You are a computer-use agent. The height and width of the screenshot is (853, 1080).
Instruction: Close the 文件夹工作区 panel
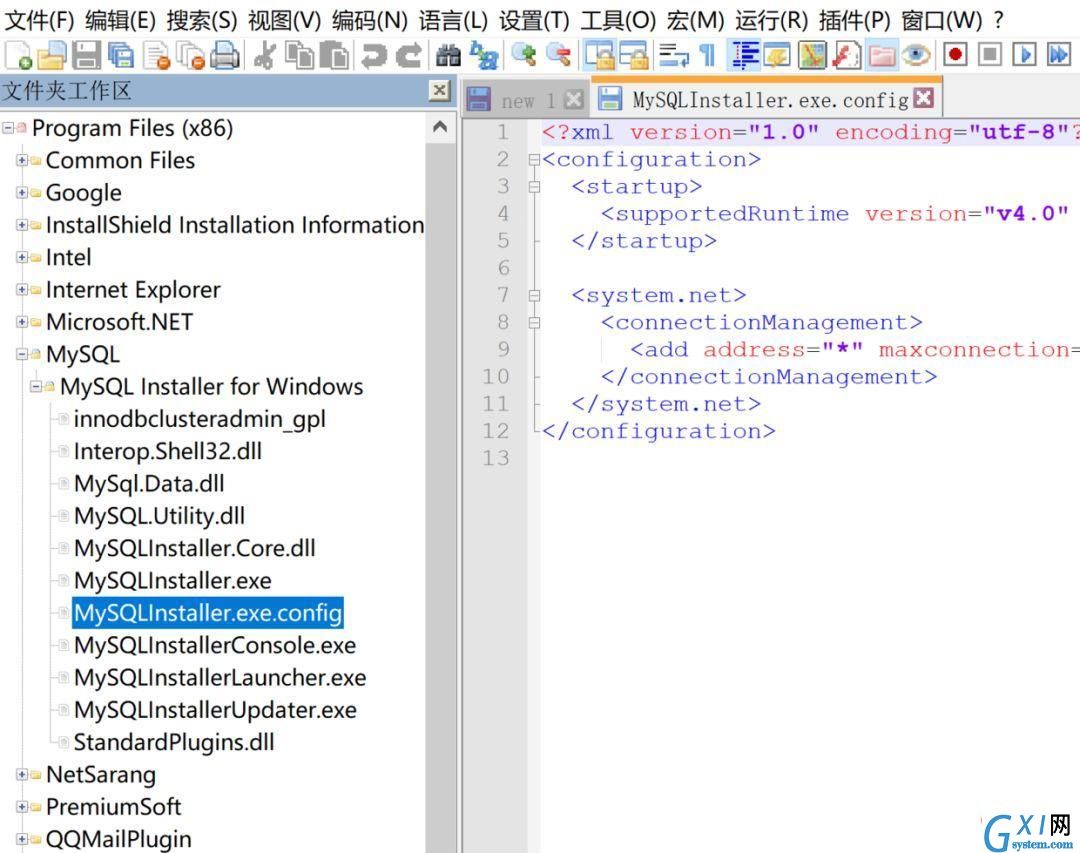pyautogui.click(x=439, y=90)
